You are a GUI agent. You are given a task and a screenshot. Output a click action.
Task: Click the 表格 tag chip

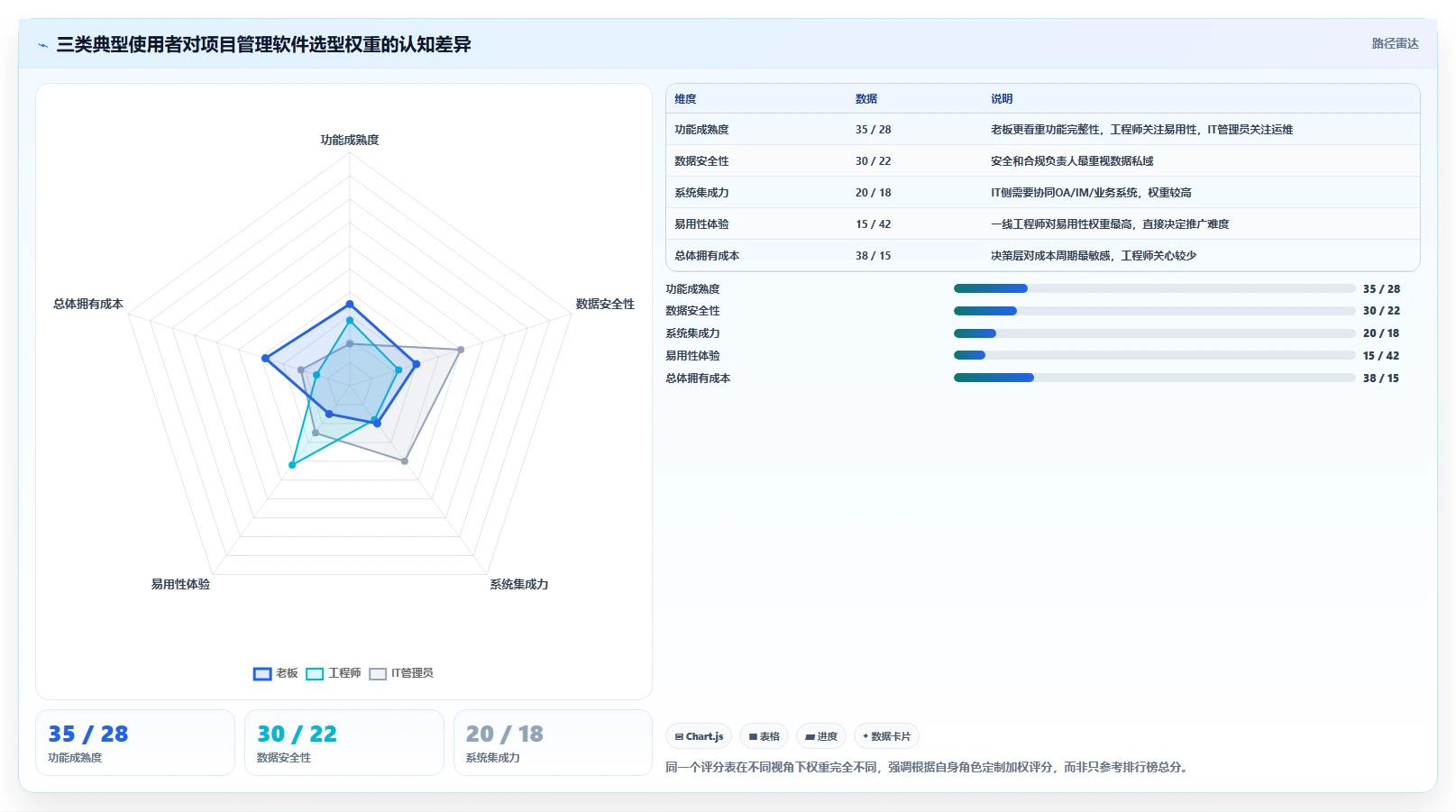[x=764, y=736]
